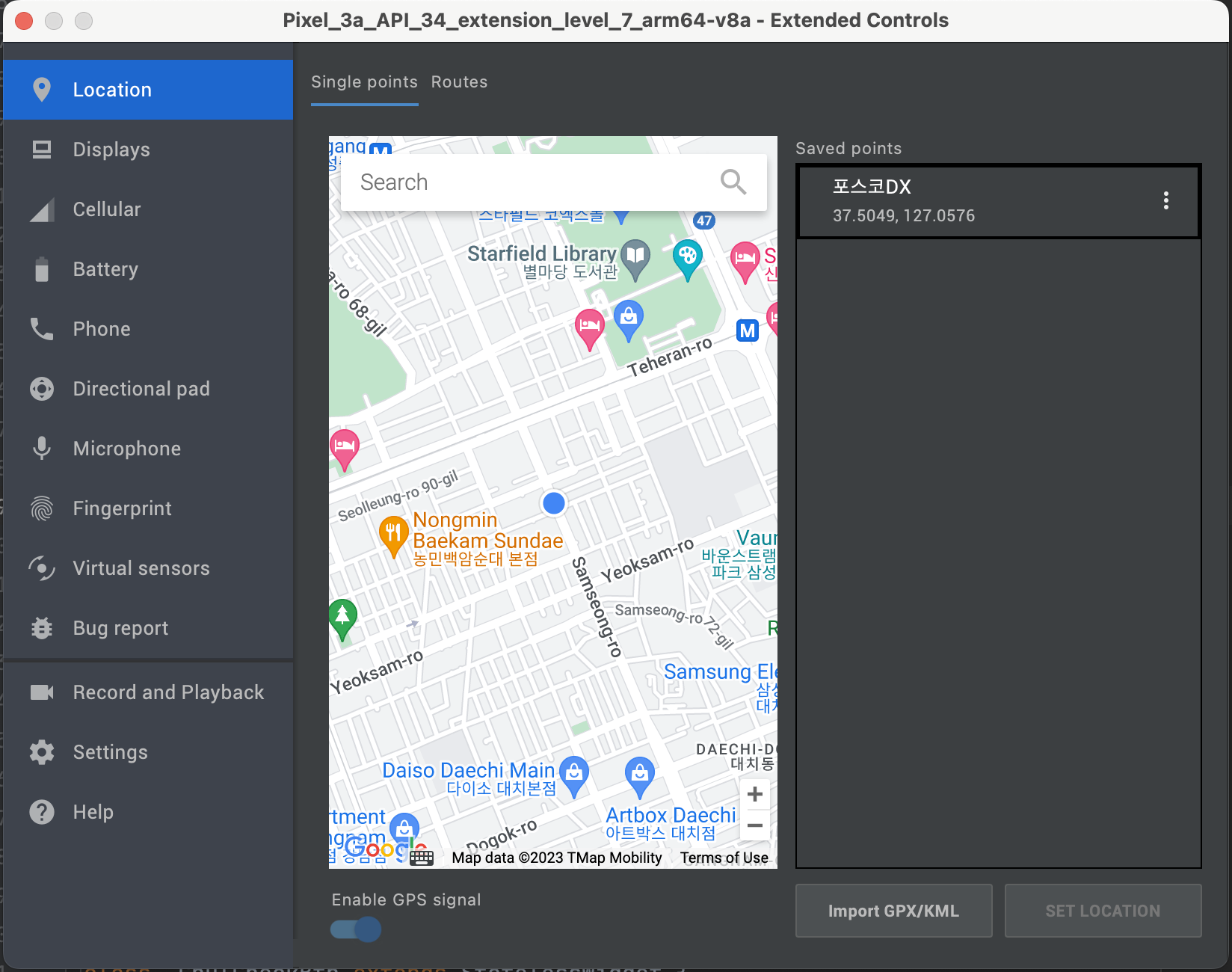Click the Daiso Daechi Main shopping marker
The width and height of the screenshot is (1232, 972).
(574, 776)
